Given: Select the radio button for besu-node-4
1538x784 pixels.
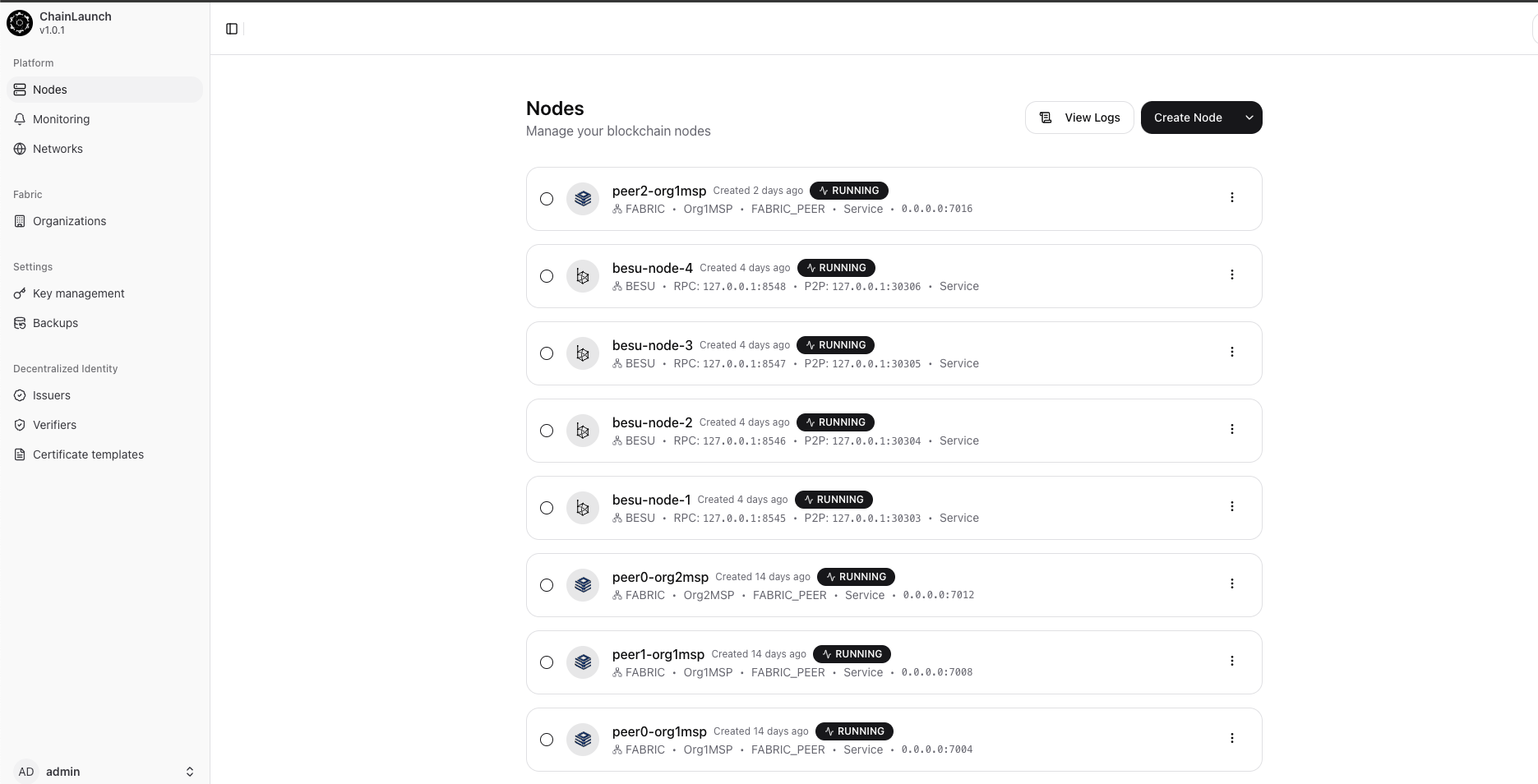Looking at the screenshot, I should (547, 276).
